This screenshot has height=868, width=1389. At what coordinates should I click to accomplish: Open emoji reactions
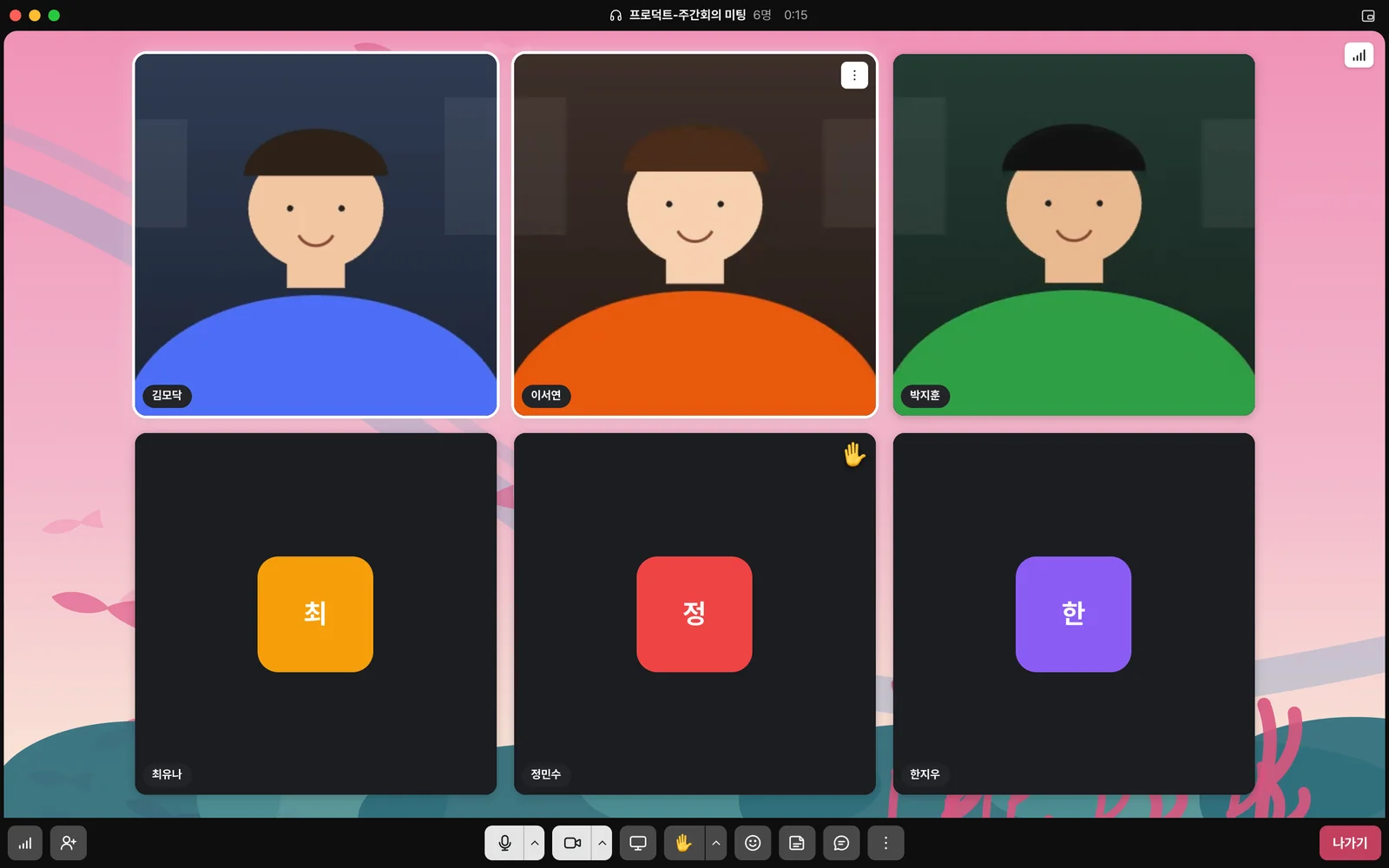click(753, 843)
